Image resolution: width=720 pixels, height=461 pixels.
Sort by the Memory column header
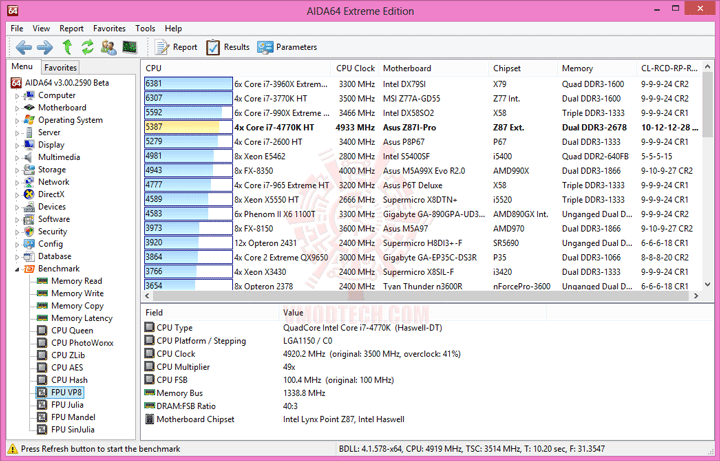pos(597,68)
